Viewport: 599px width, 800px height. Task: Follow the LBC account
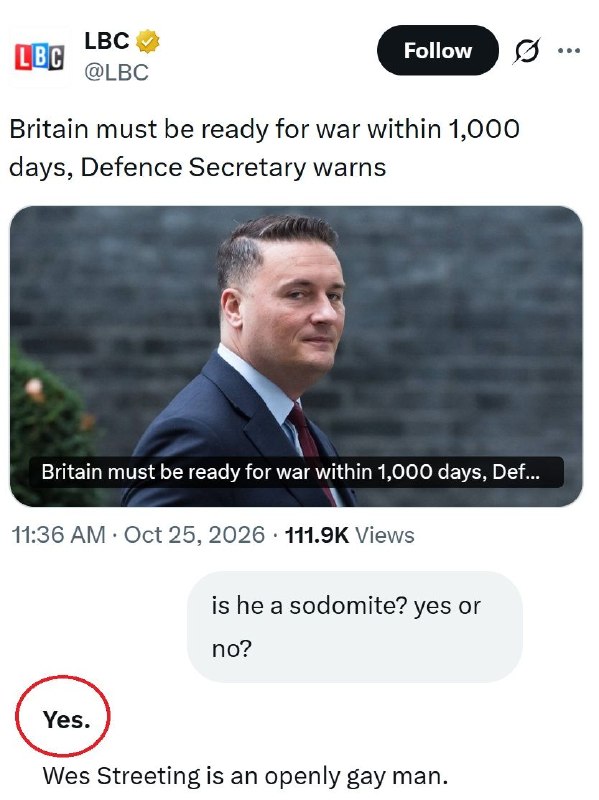point(438,50)
